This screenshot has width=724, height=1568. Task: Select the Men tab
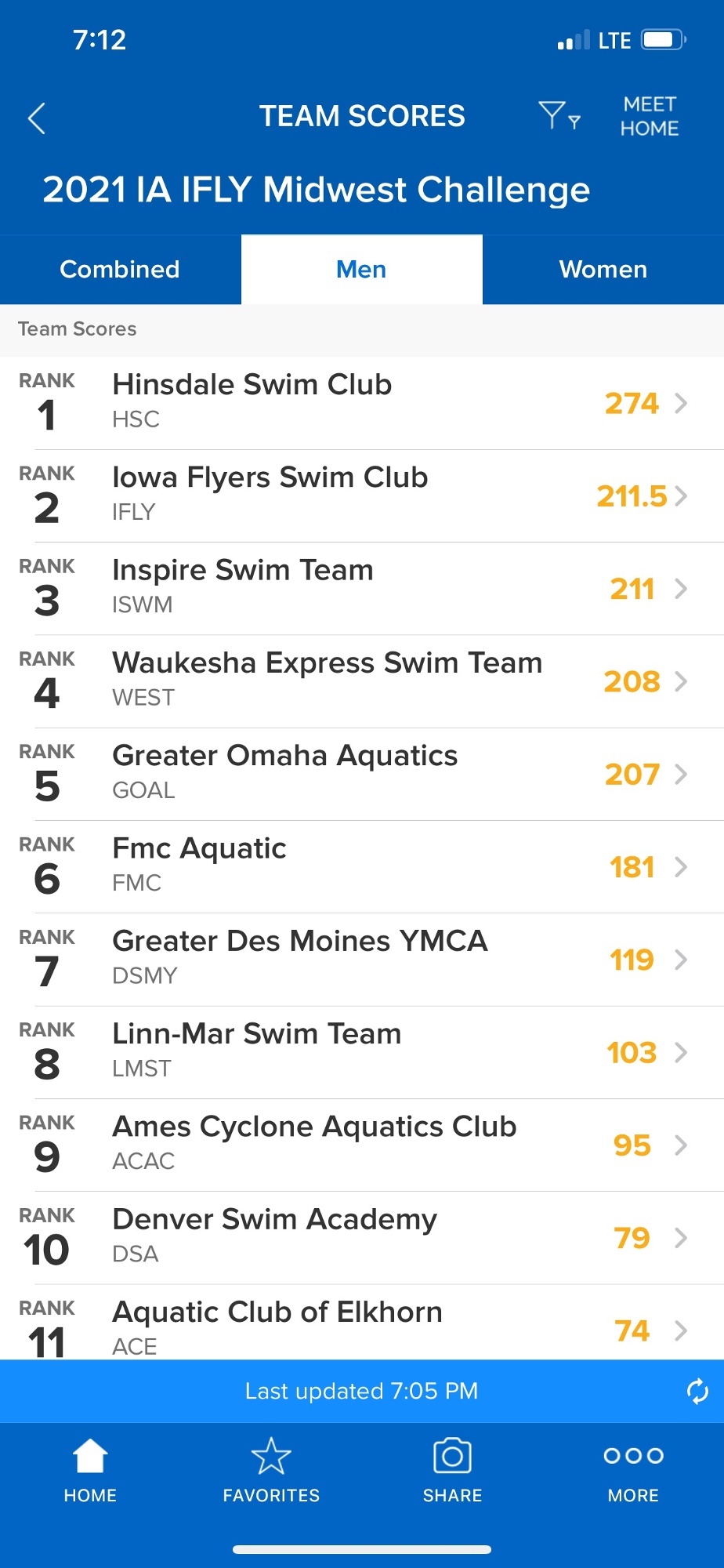(x=361, y=269)
